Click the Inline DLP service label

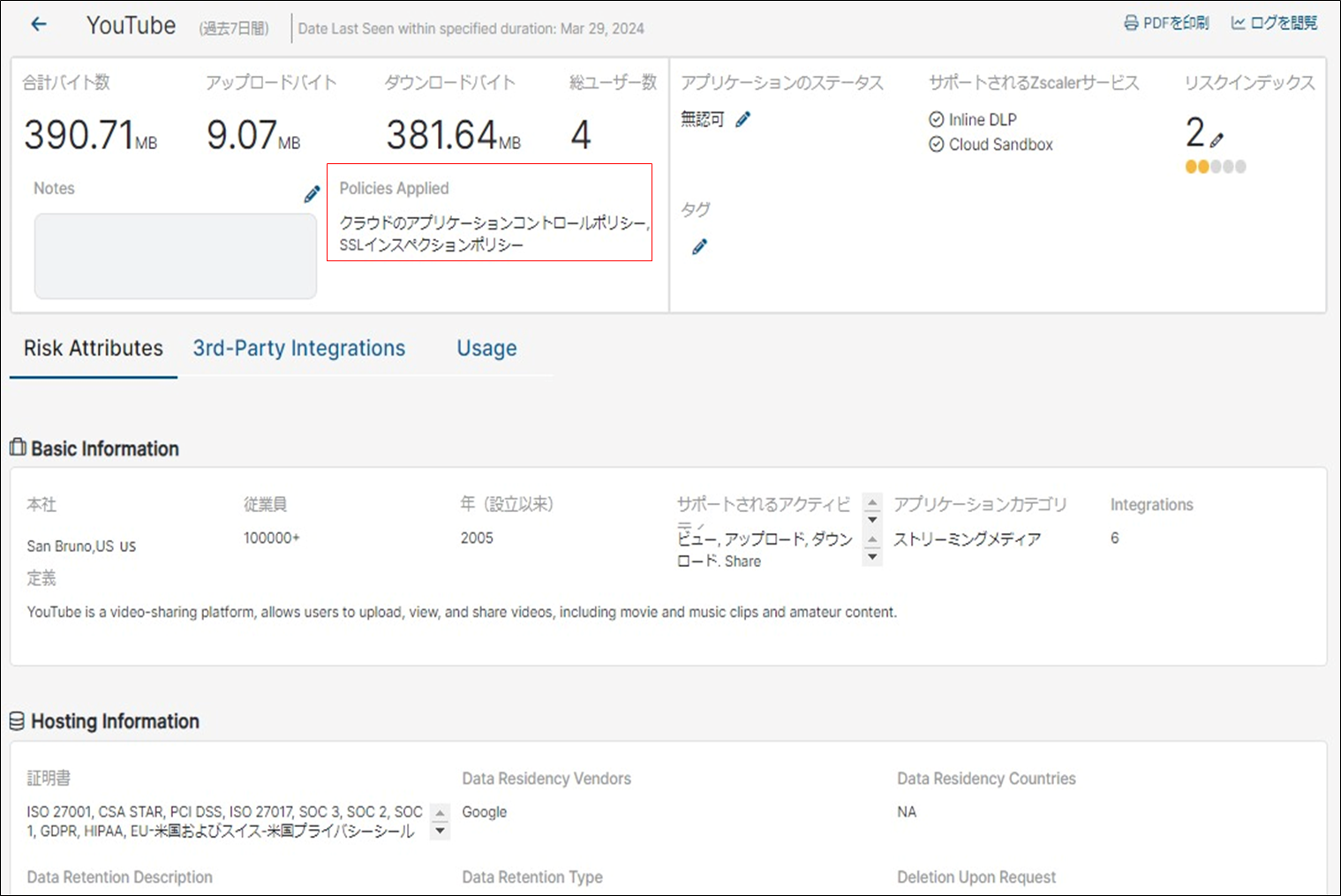tap(983, 119)
